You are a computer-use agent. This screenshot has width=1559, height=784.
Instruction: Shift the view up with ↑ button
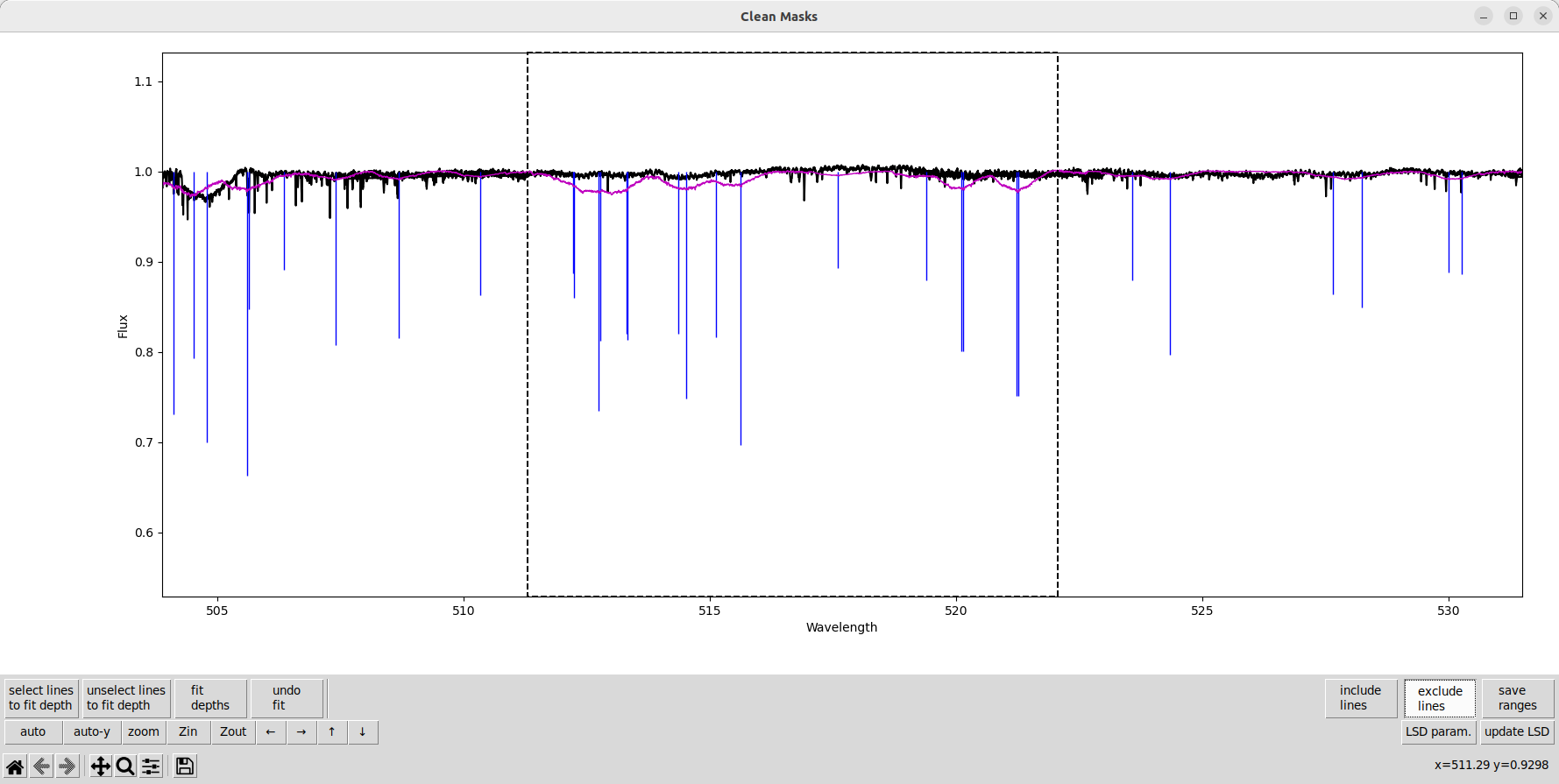[332, 732]
